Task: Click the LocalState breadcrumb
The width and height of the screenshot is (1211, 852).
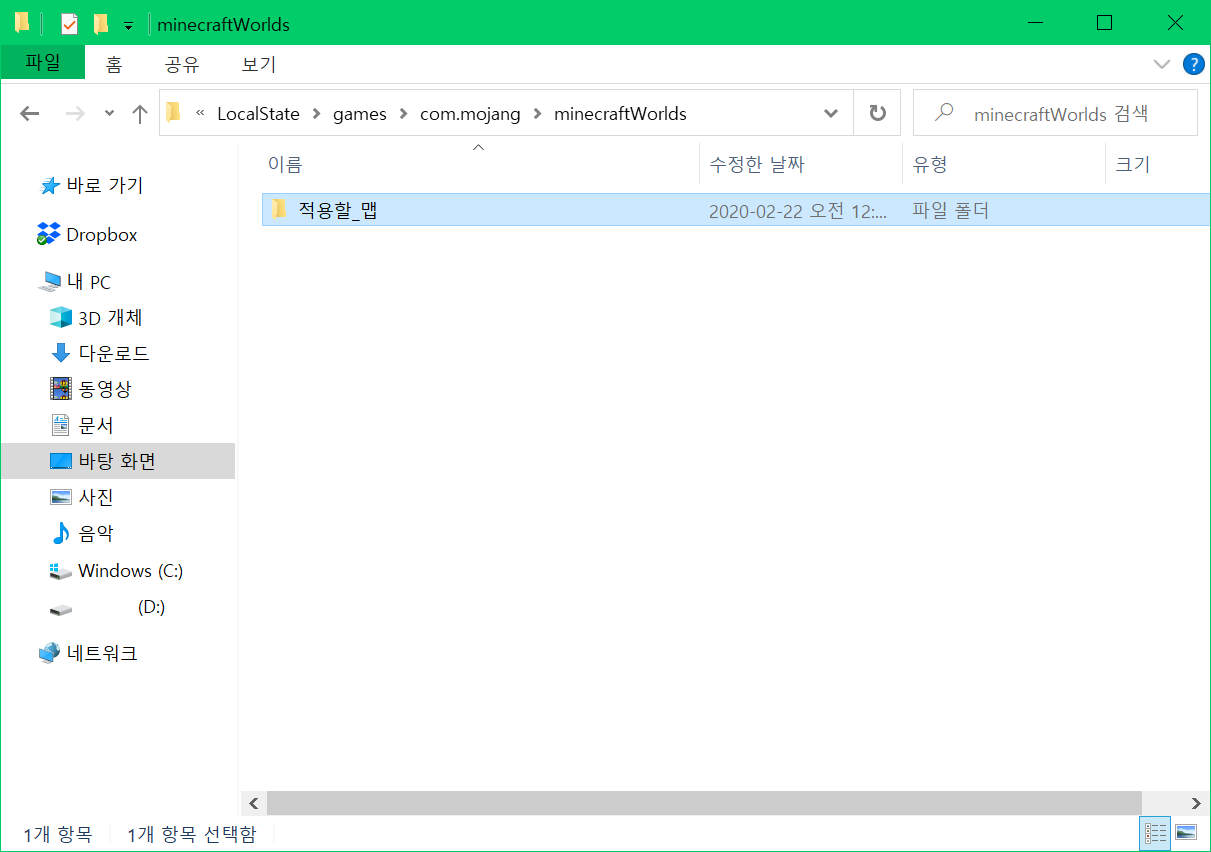Action: pyautogui.click(x=258, y=114)
